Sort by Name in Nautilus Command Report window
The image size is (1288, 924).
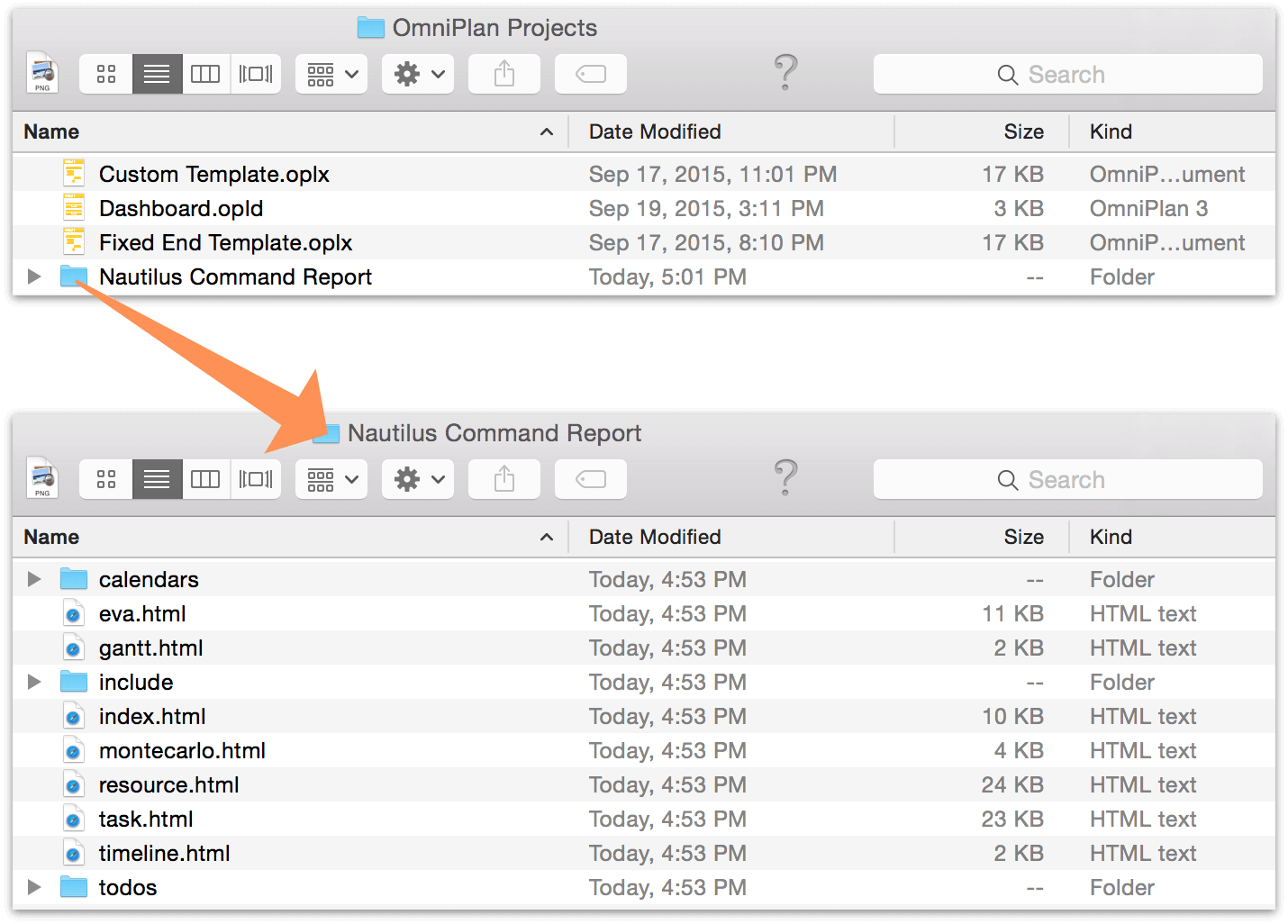[x=290, y=537]
